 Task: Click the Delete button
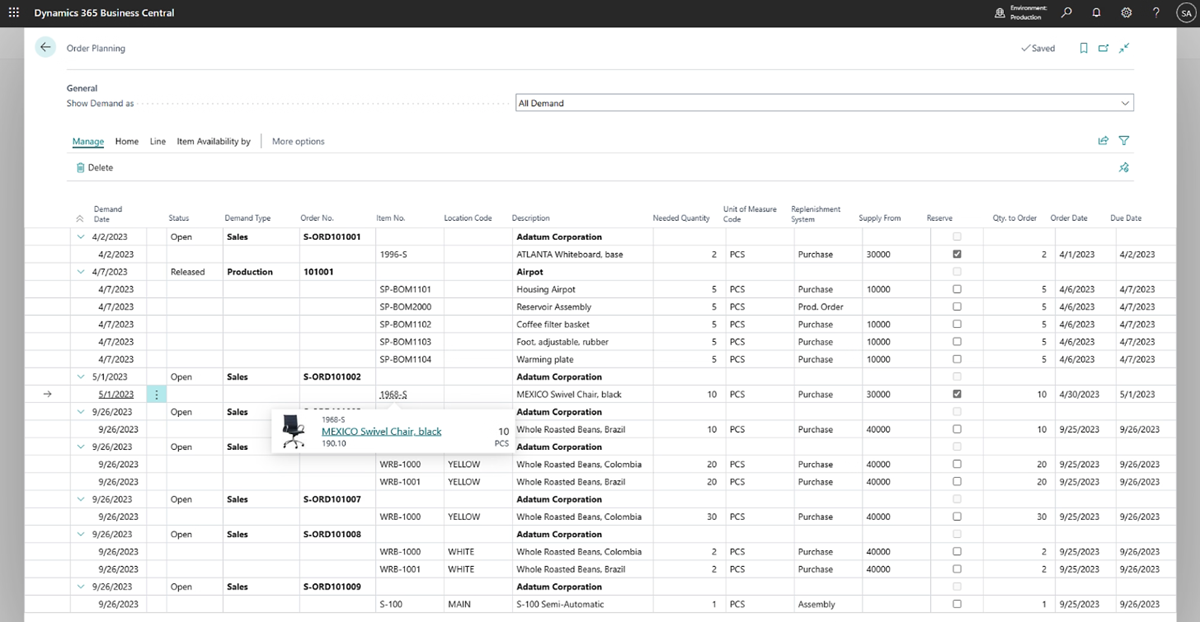point(95,166)
